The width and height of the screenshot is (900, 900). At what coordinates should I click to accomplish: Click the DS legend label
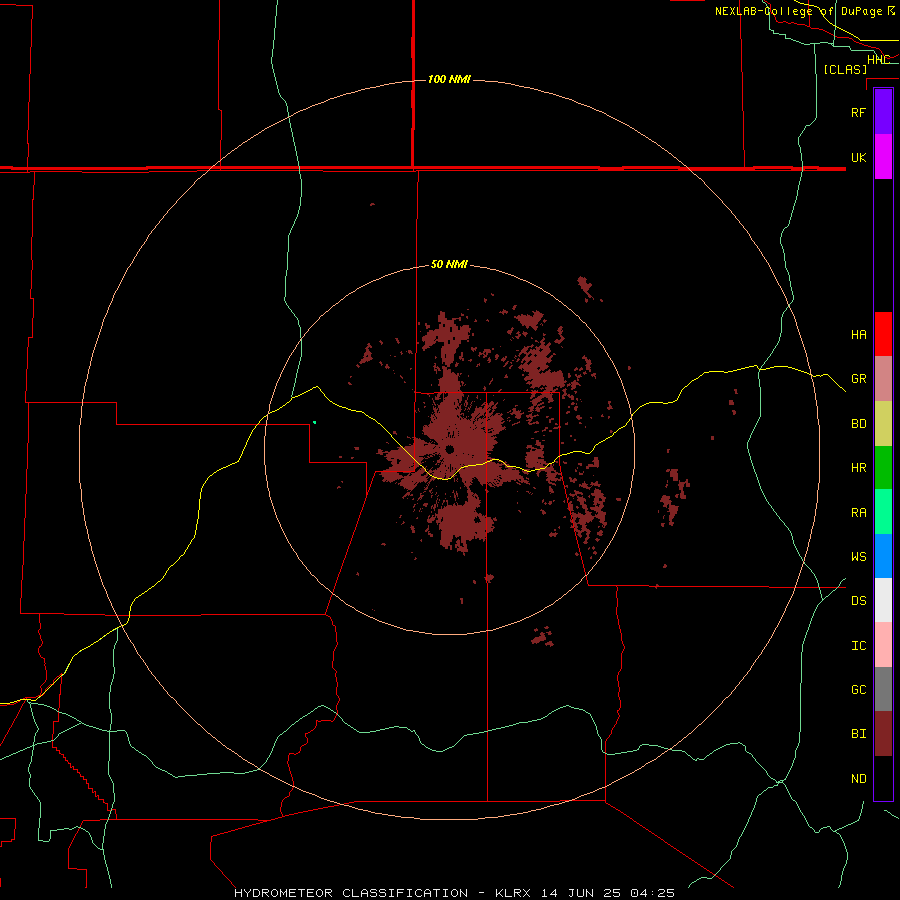[858, 601]
